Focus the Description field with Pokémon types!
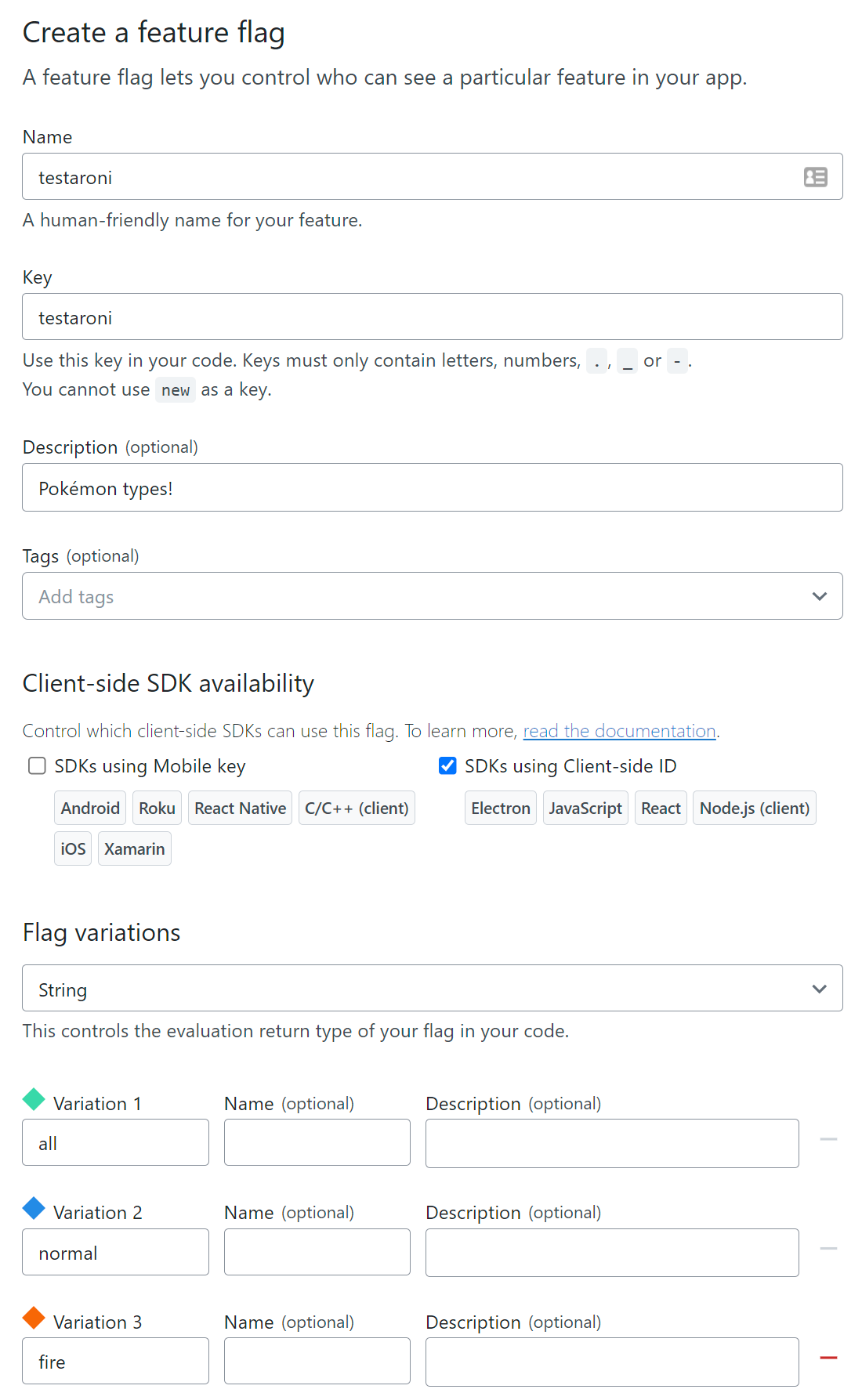Viewport: 862px width, 1400px height. click(x=432, y=488)
